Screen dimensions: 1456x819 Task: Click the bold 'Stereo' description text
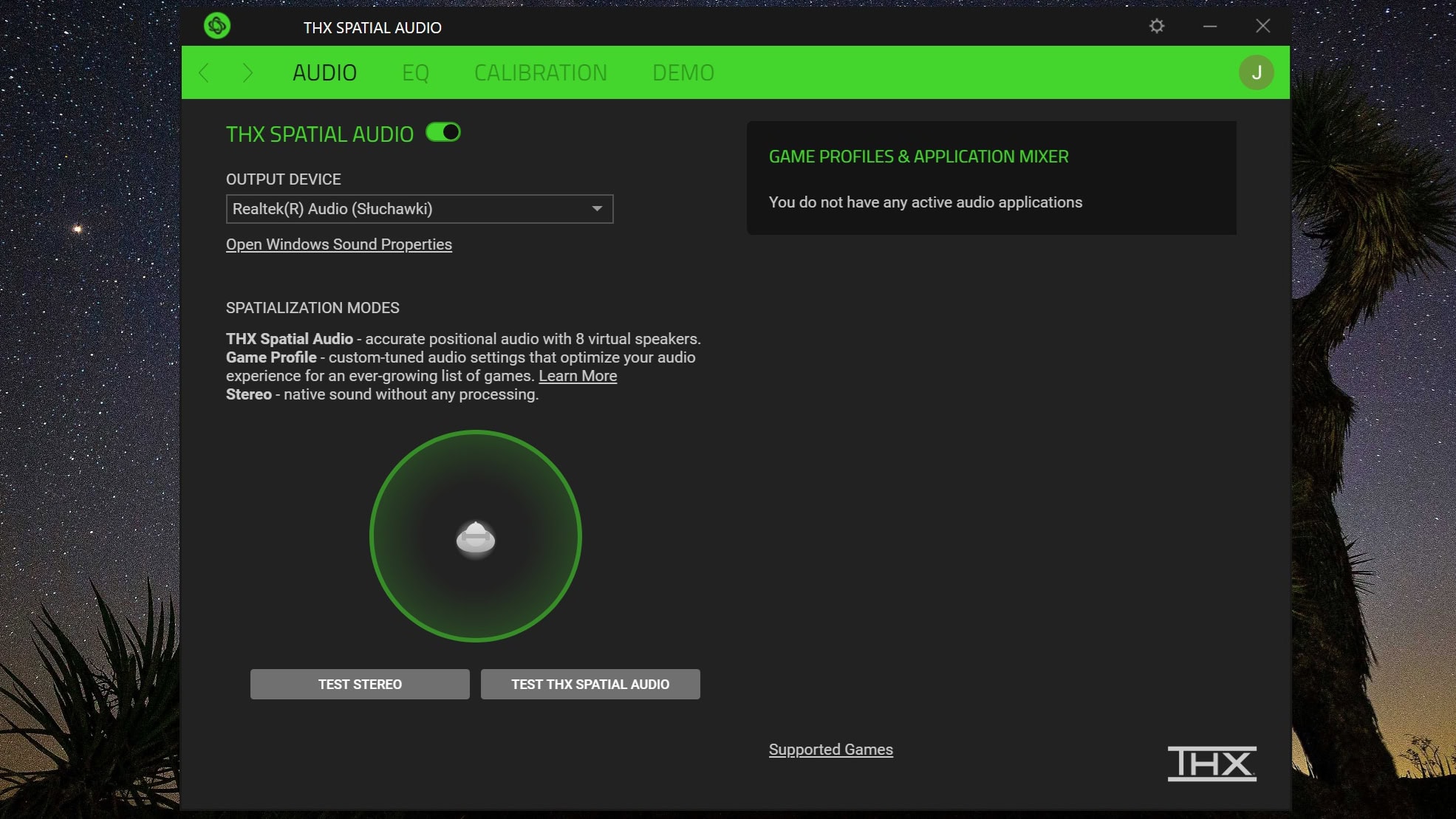249,394
